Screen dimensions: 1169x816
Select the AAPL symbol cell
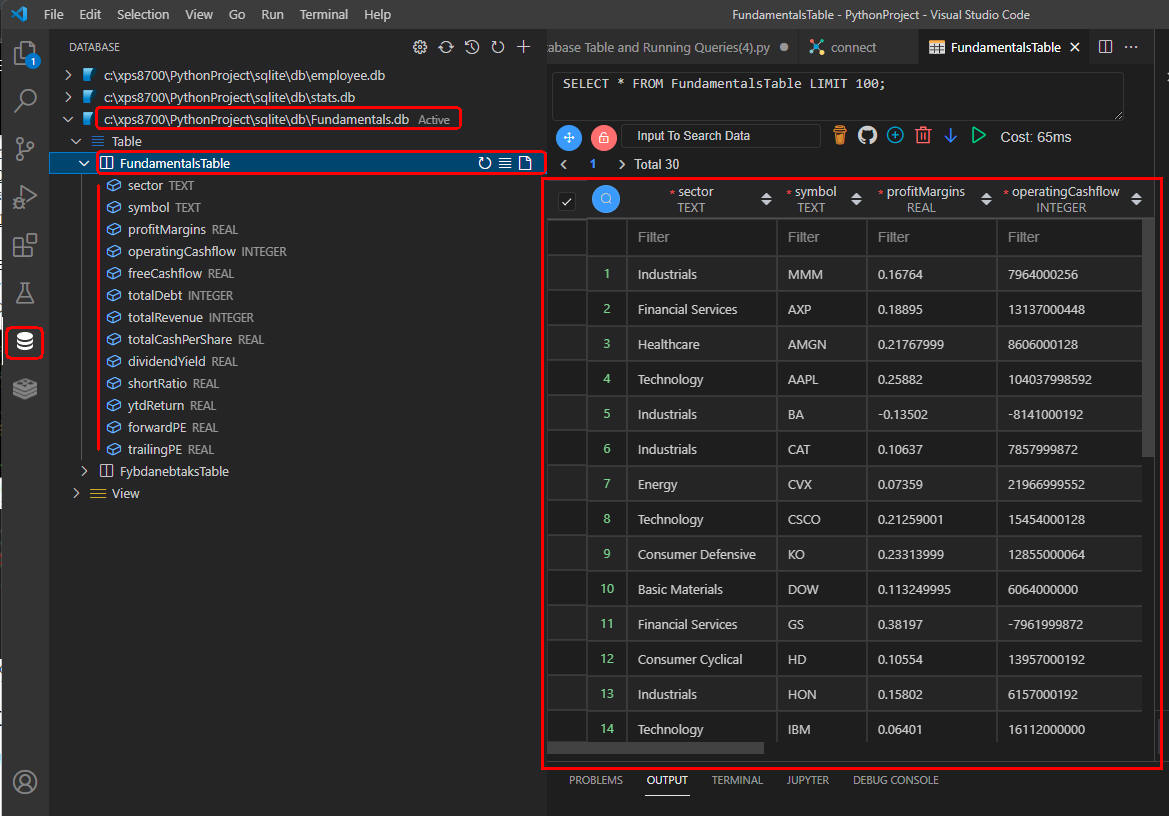click(822, 379)
